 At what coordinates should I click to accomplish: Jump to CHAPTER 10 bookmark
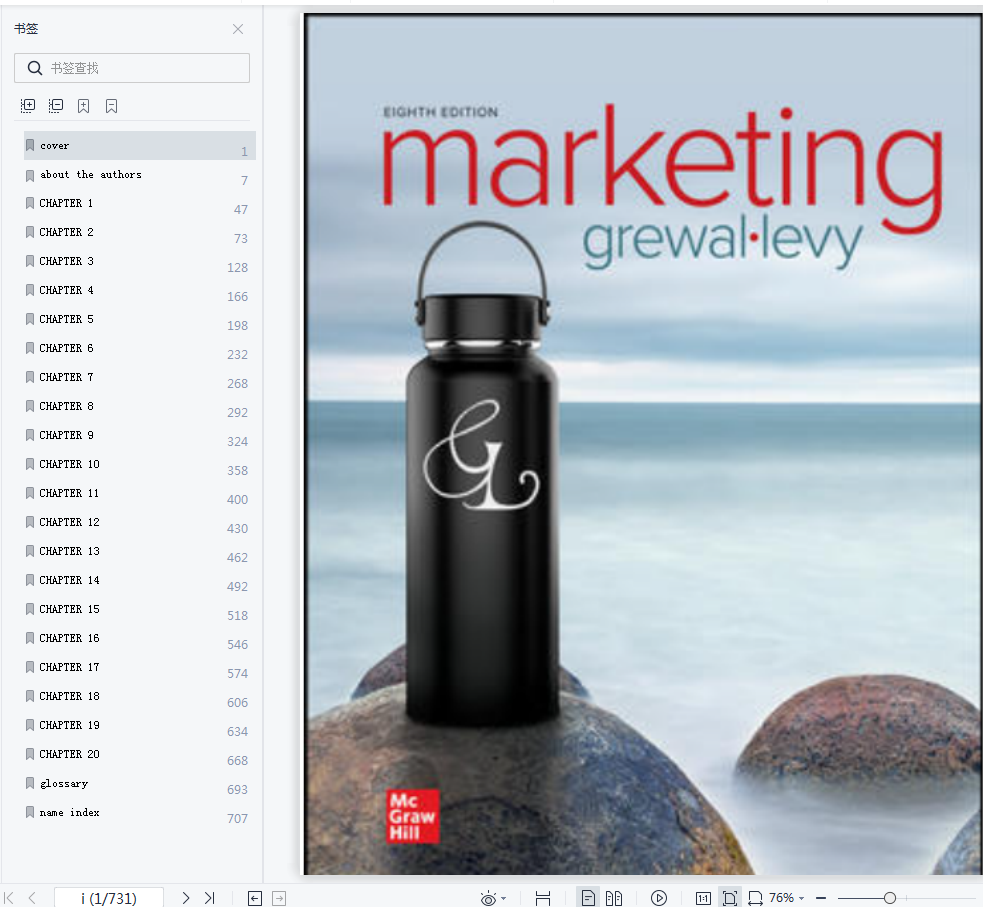point(140,464)
